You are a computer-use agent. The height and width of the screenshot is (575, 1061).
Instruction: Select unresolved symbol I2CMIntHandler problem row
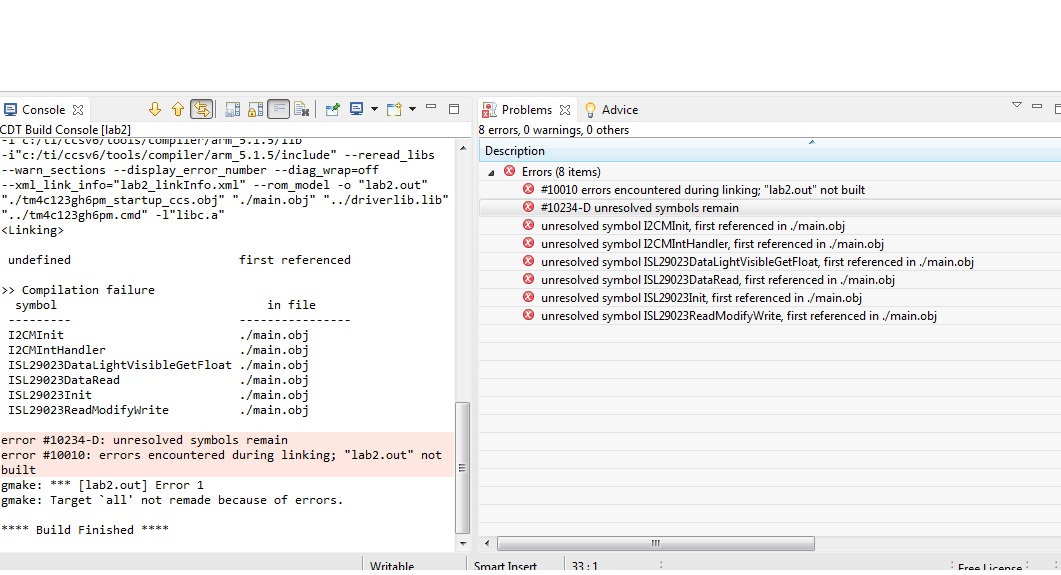pyautogui.click(x=769, y=244)
